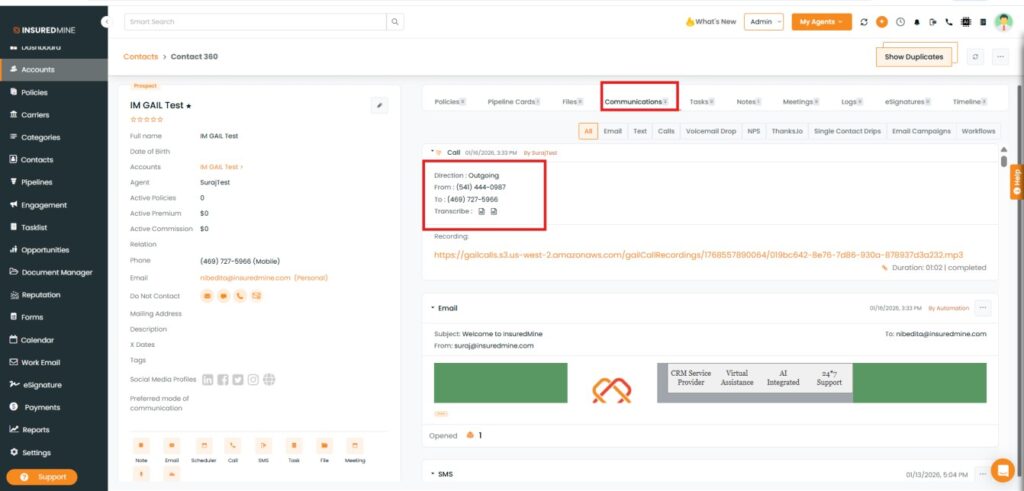This screenshot has width=1024, height=491.
Task: Click the phone dialer icon in header
Action: pyautogui.click(x=949, y=22)
